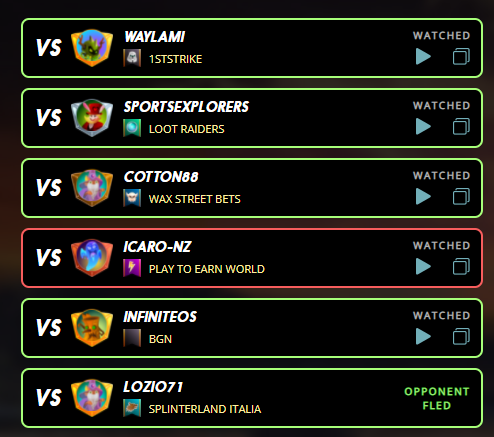
Task: Open the LOOT RAIDERS guild link
Action: 186,129
